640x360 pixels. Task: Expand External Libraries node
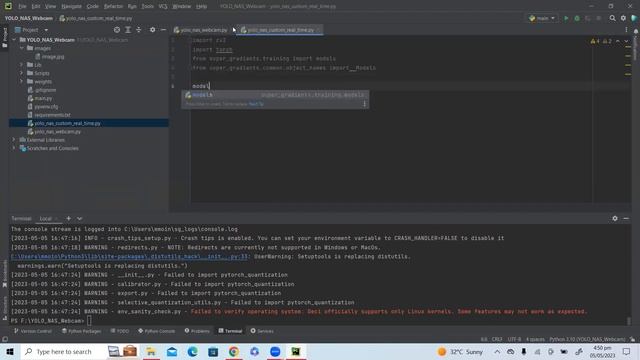pyautogui.click(x=14, y=140)
